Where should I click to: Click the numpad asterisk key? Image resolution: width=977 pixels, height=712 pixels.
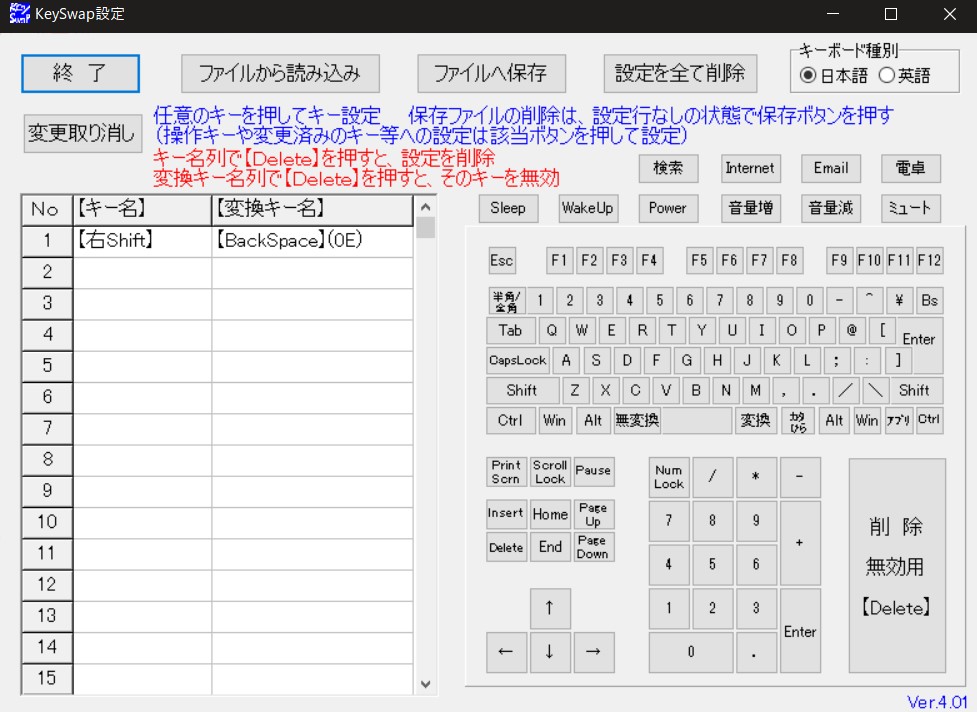tap(756, 477)
